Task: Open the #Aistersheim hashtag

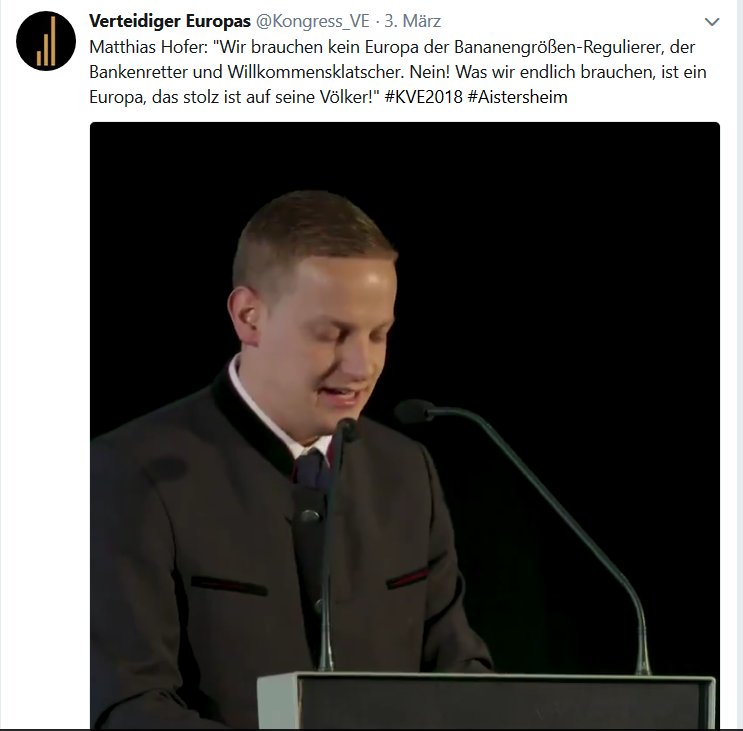Action: tap(517, 97)
